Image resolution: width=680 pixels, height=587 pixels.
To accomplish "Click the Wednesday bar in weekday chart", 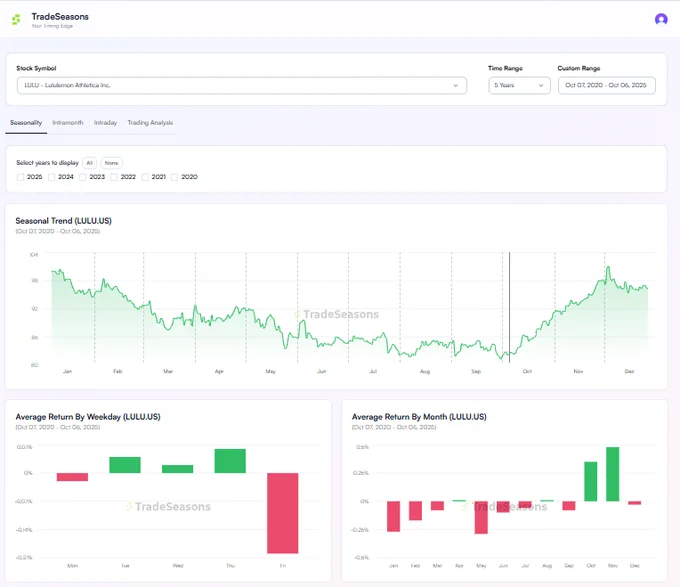I will (x=177, y=469).
